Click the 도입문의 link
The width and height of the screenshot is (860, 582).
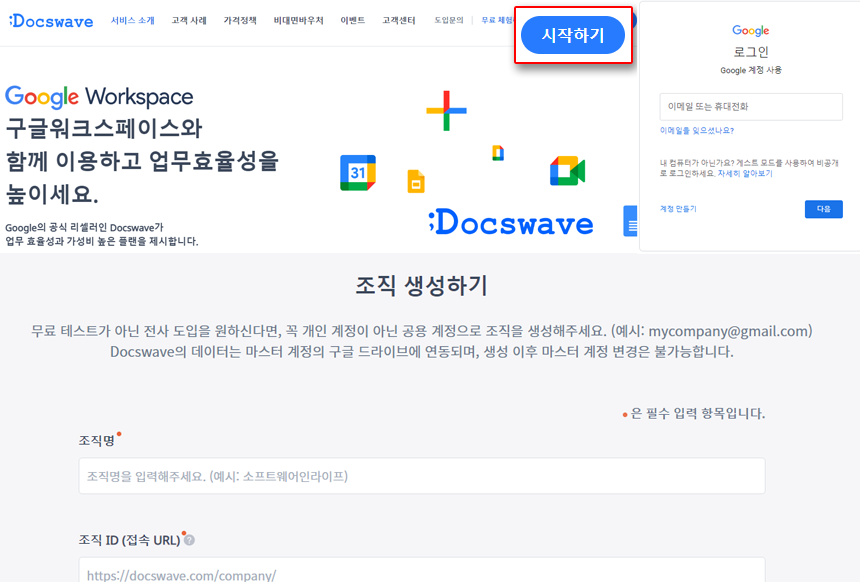pyautogui.click(x=449, y=20)
